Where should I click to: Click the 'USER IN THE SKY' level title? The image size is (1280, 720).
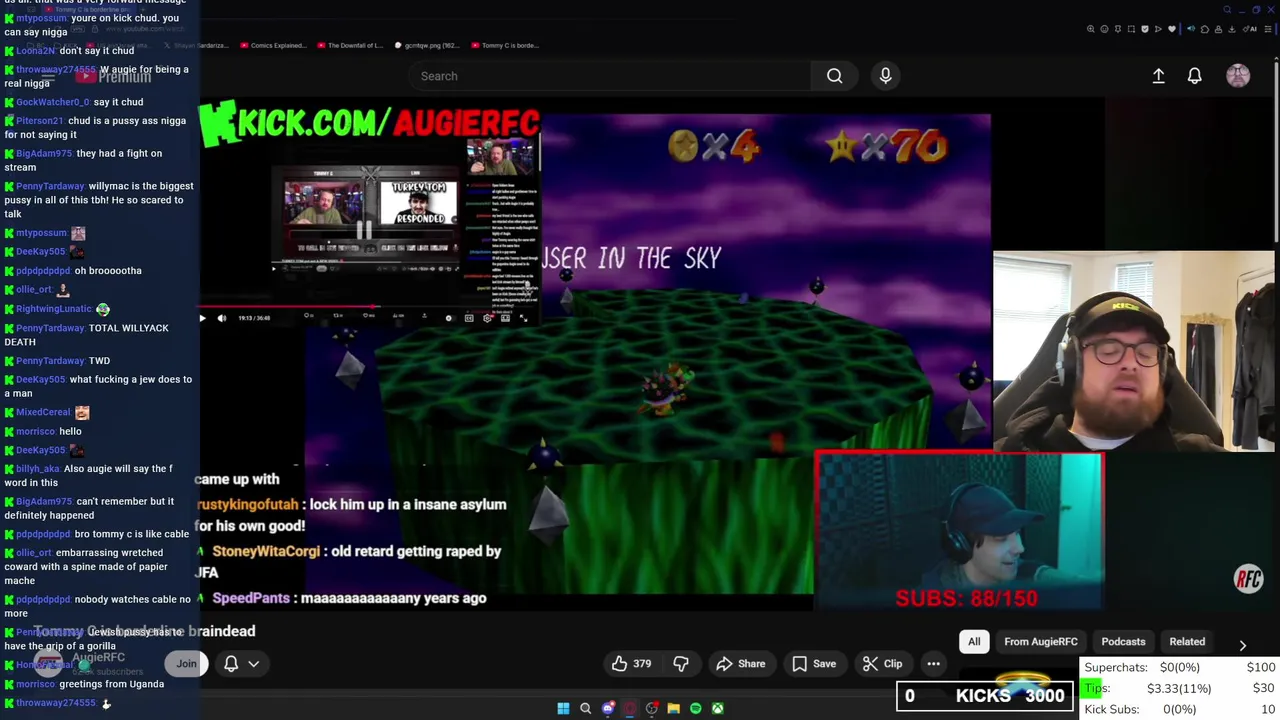click(632, 258)
